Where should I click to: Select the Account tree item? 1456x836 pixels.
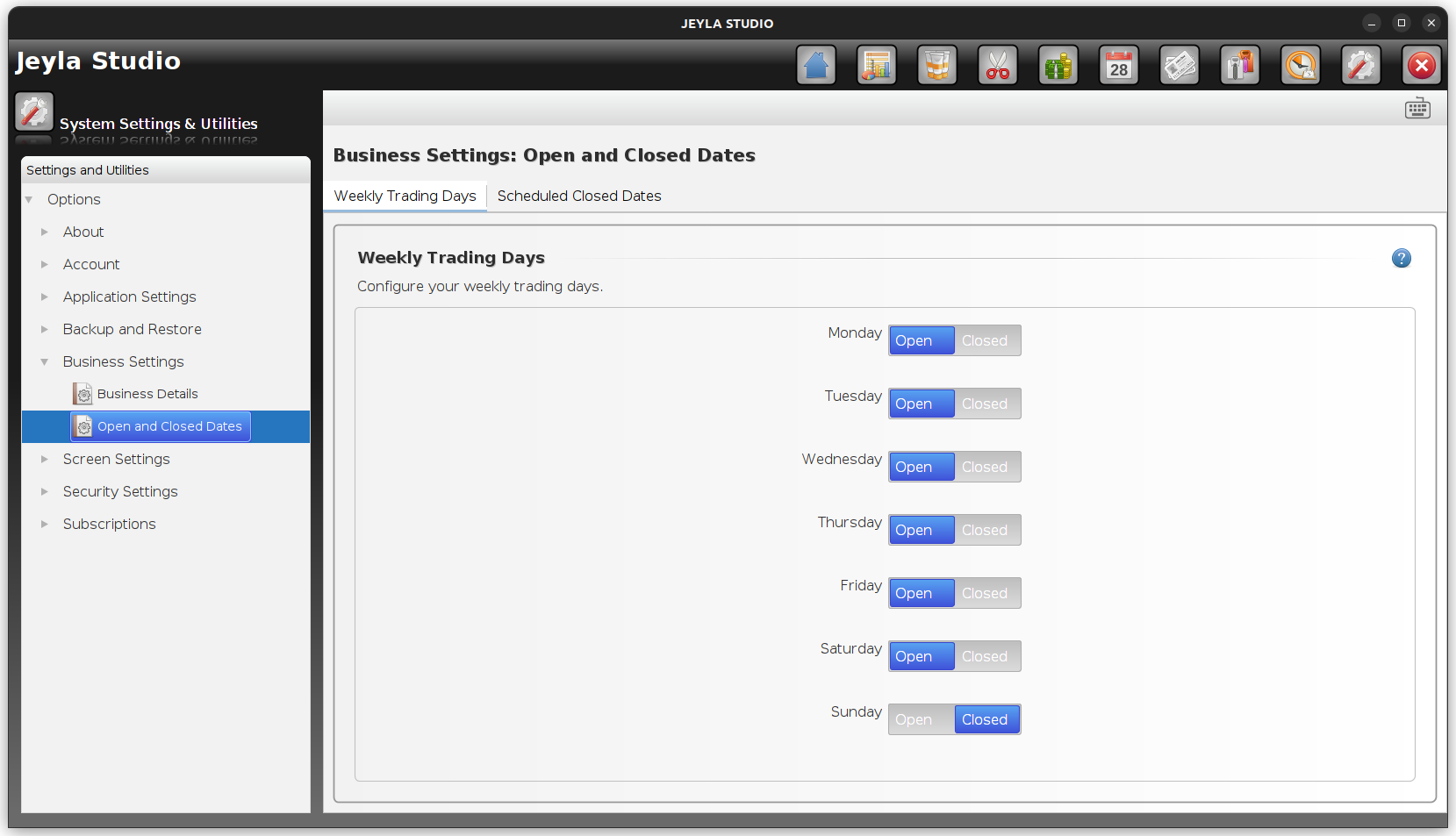pyautogui.click(x=91, y=264)
